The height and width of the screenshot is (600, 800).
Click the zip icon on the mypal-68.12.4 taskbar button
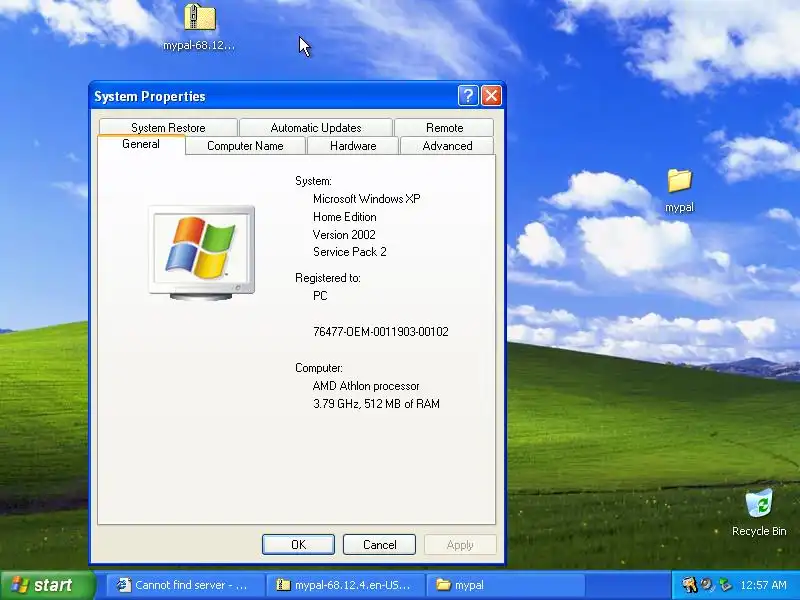click(283, 585)
